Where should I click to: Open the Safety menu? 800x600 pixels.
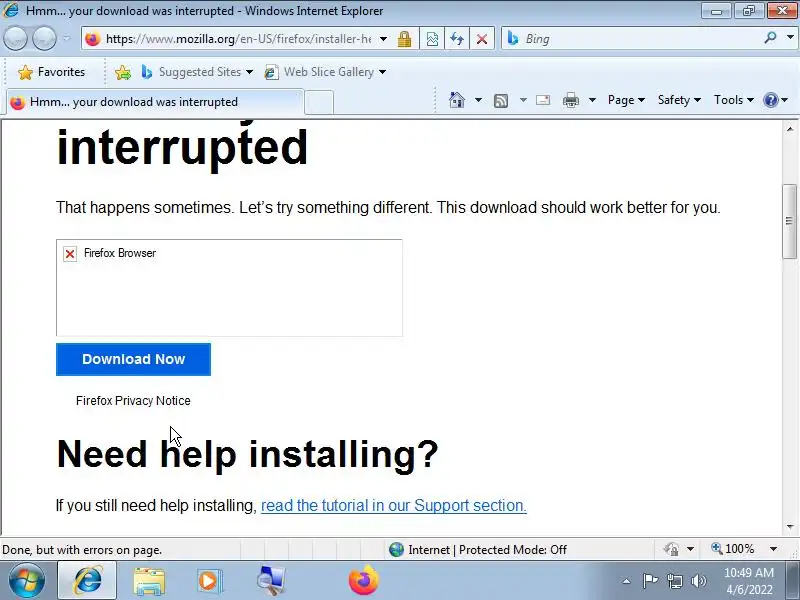[679, 100]
